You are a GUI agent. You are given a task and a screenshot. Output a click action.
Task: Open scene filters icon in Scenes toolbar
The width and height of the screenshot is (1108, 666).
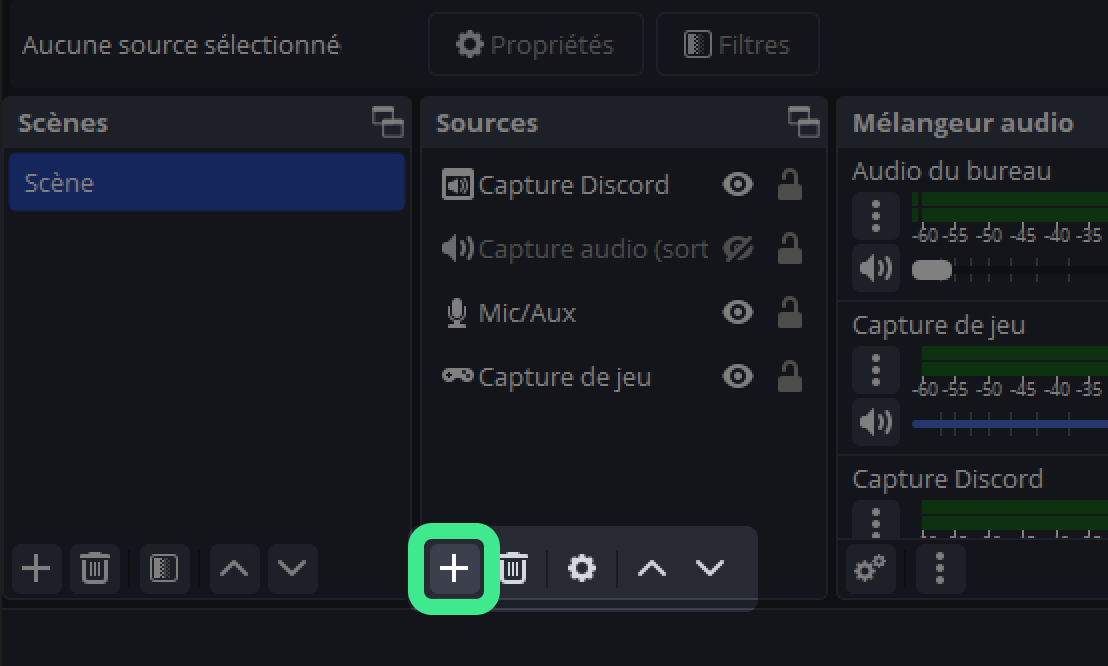click(x=164, y=568)
